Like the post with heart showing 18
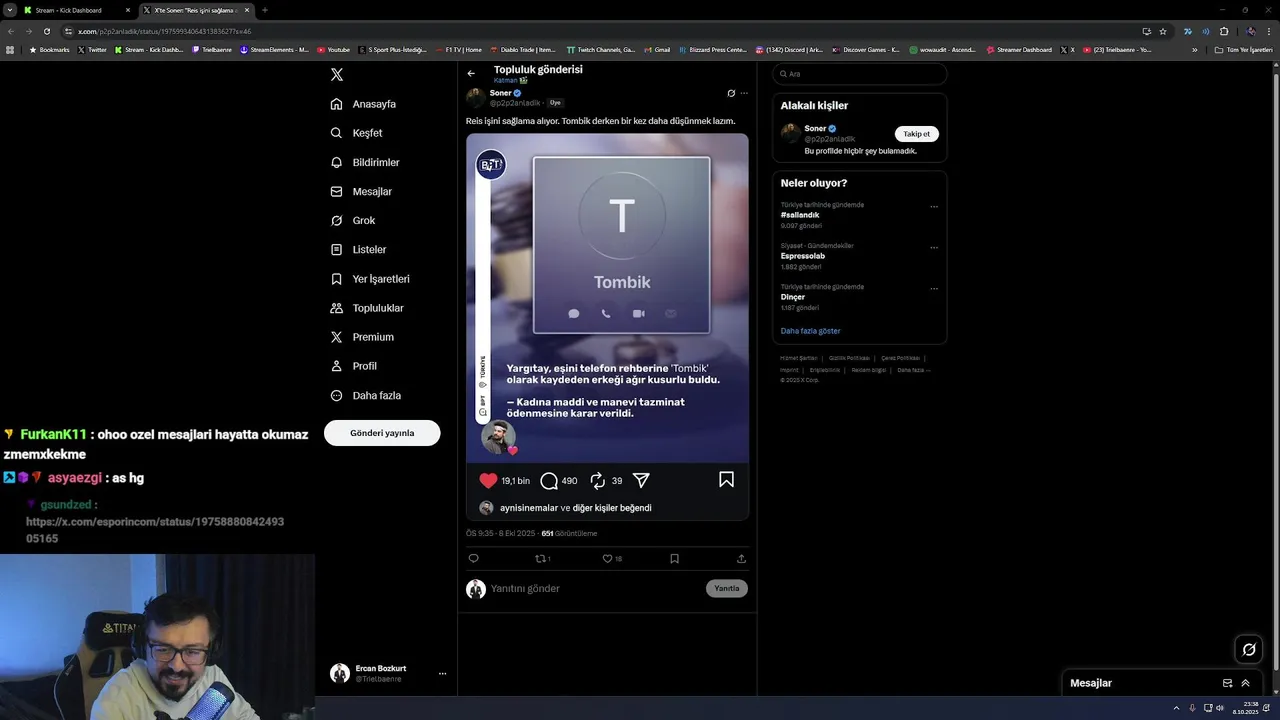This screenshot has width=1280, height=720. 611,559
